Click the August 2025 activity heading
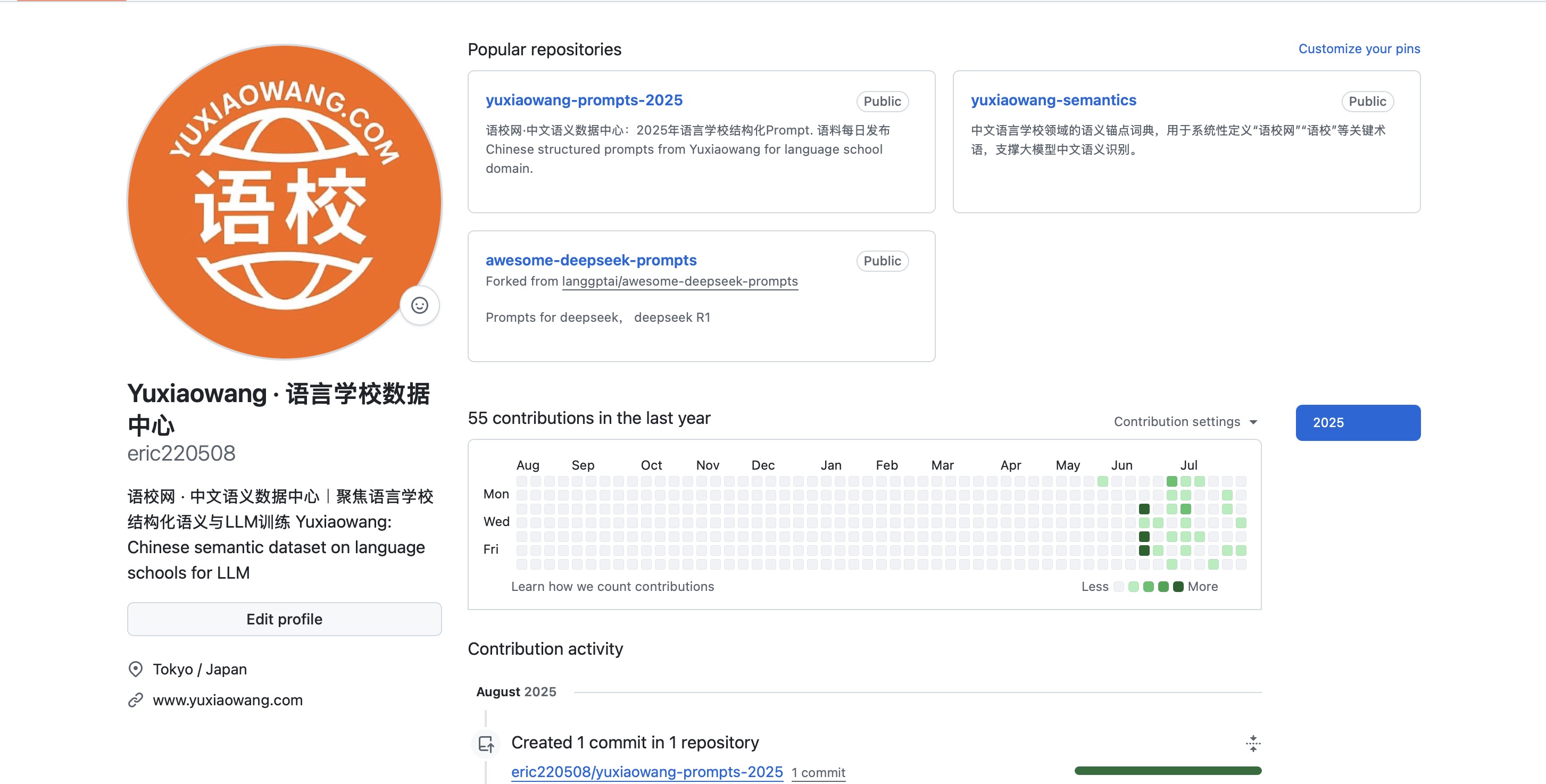The height and width of the screenshot is (784, 1546). click(516, 691)
